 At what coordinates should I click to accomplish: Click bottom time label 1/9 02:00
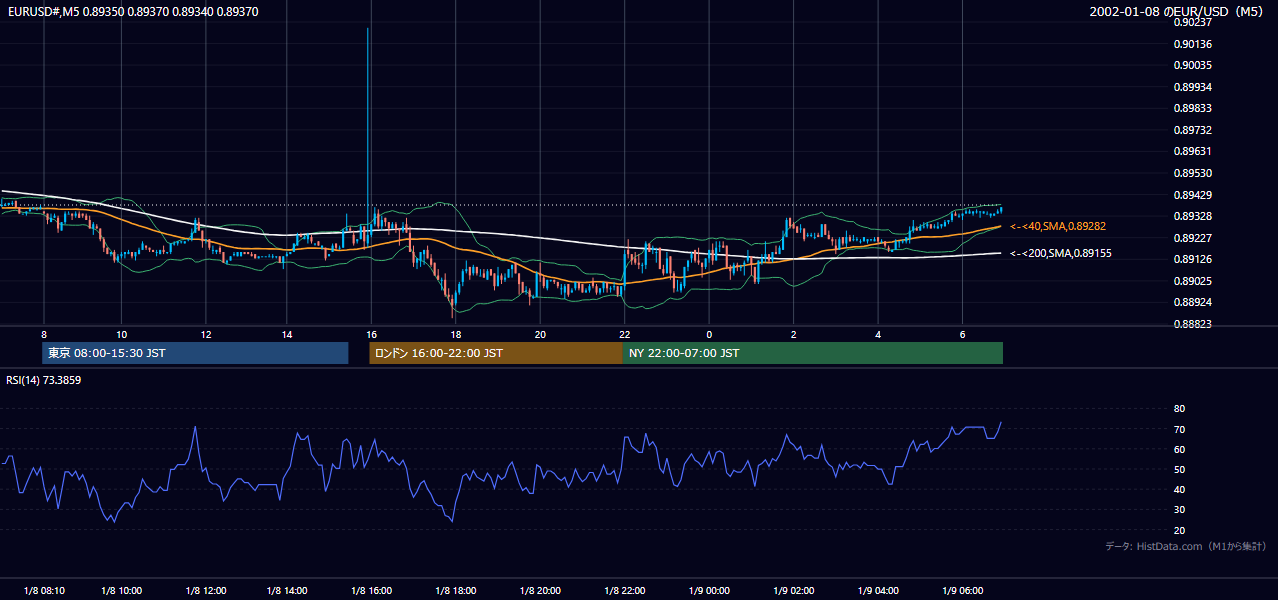[x=793, y=590]
